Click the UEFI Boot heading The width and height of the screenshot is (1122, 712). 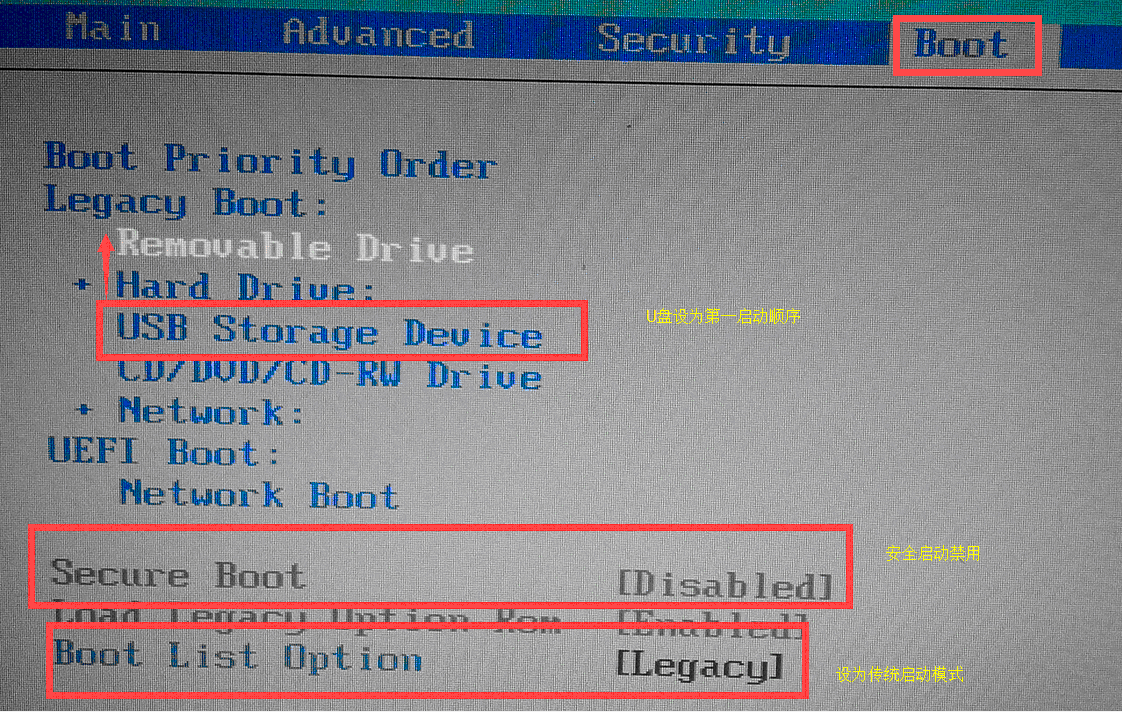(x=163, y=452)
